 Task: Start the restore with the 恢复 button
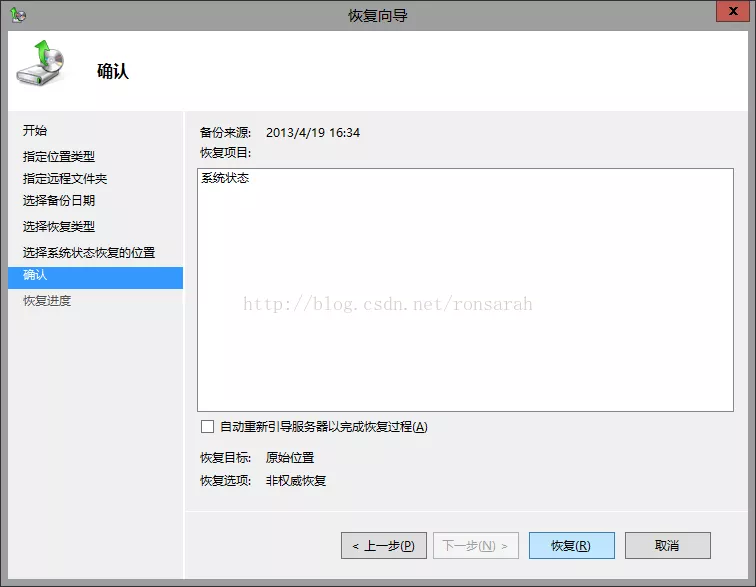[571, 546]
